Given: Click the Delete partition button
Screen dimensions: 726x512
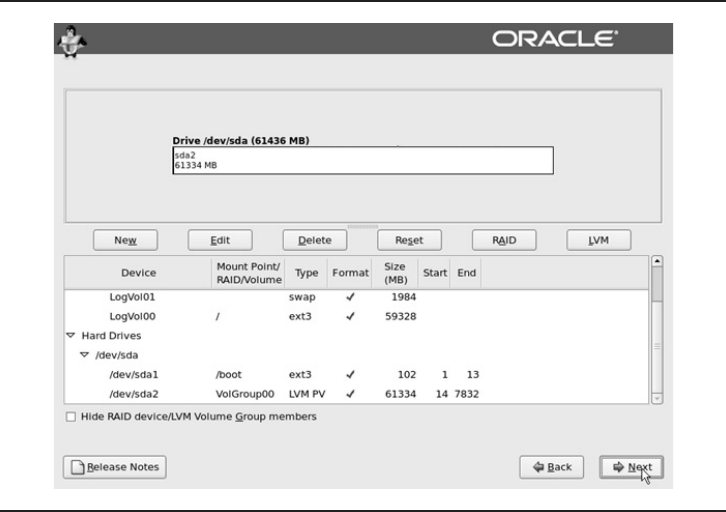Looking at the screenshot, I should 315,240.
